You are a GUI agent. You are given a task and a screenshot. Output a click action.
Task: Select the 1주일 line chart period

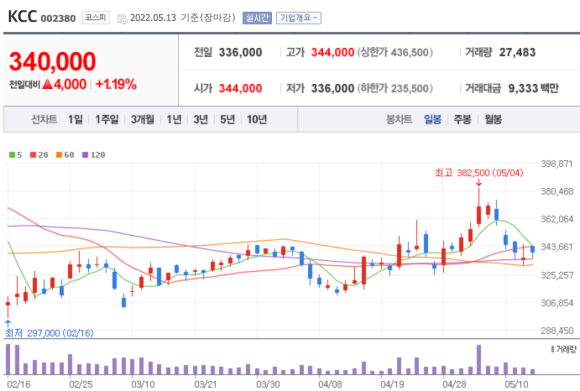pos(107,119)
